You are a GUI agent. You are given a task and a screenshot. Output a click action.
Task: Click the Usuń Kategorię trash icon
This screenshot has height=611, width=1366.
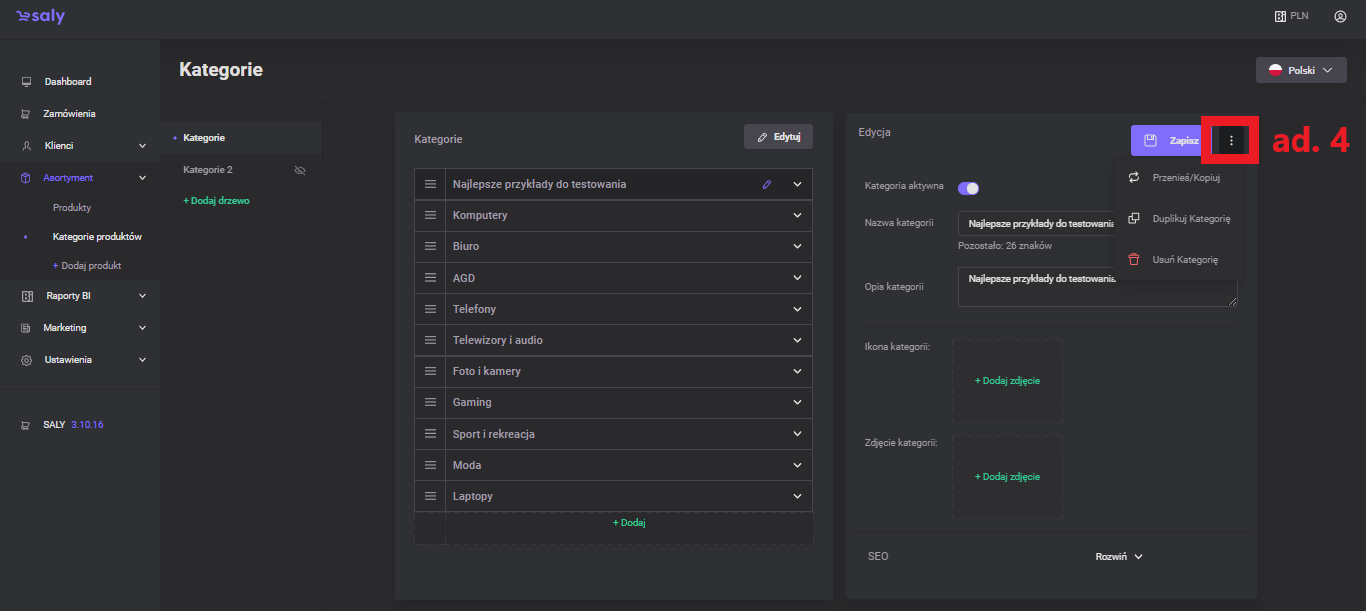click(1134, 259)
